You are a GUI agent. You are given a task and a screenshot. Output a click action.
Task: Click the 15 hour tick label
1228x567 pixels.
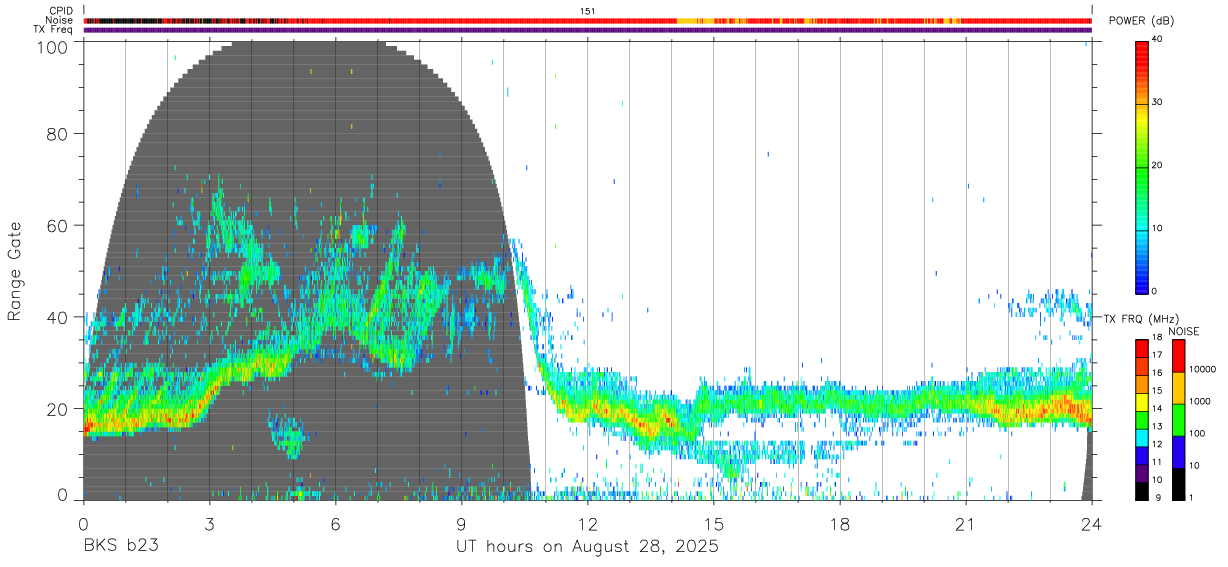pyautogui.click(x=714, y=523)
